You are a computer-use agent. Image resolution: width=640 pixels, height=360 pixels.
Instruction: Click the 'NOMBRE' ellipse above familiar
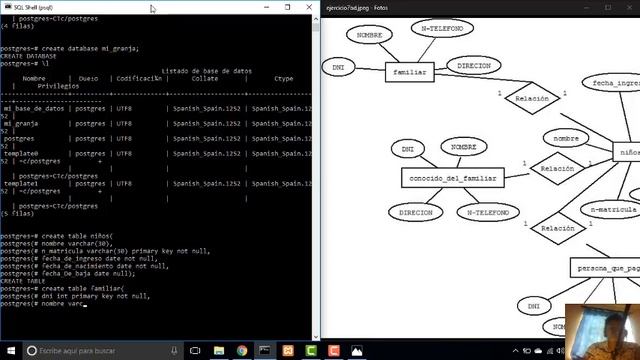369,35
